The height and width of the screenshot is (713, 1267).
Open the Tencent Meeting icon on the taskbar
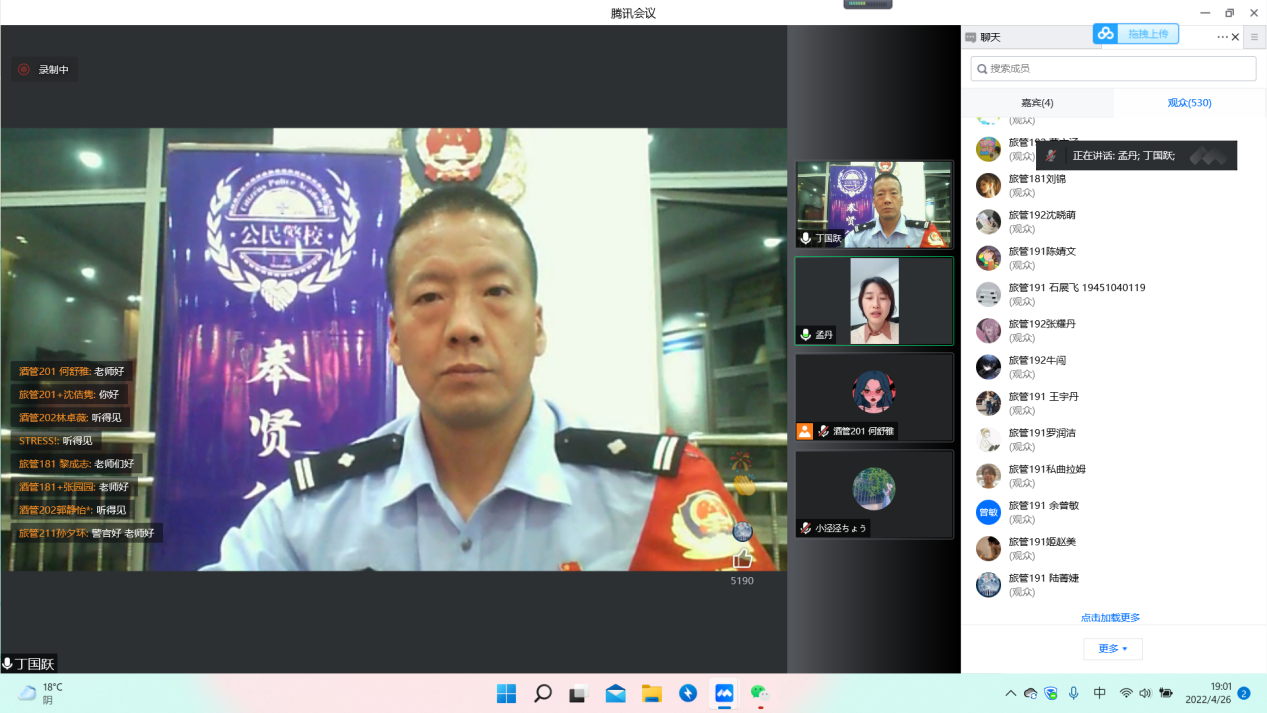(x=723, y=691)
